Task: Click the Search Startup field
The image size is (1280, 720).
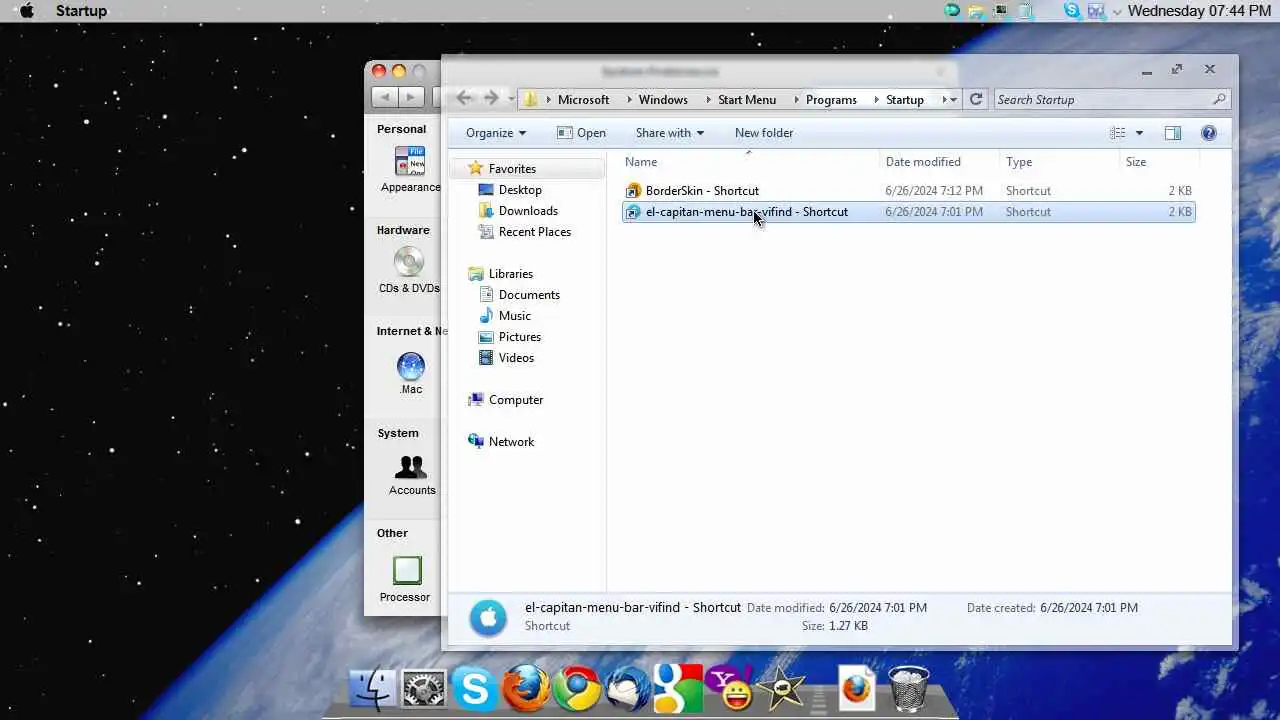Action: point(1111,99)
